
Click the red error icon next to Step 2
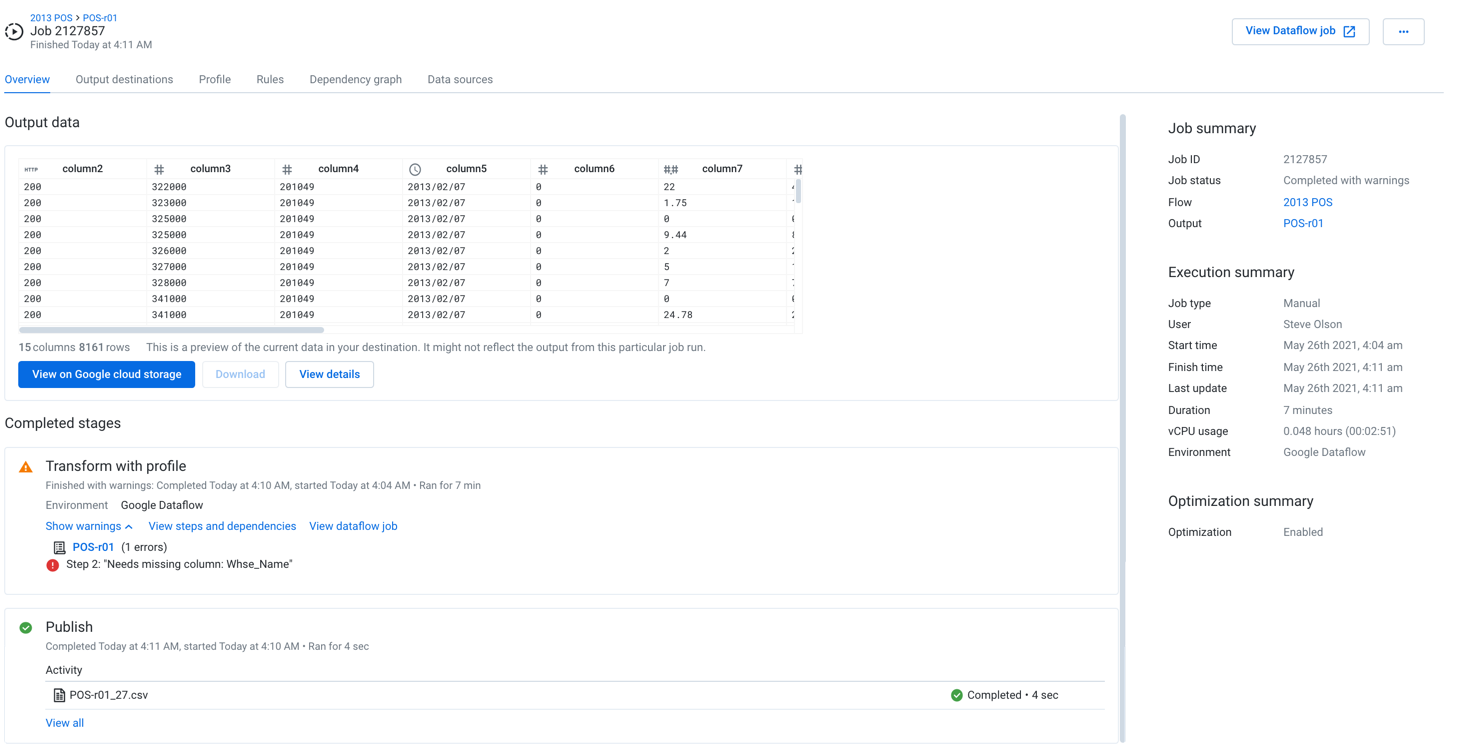pyautogui.click(x=53, y=565)
